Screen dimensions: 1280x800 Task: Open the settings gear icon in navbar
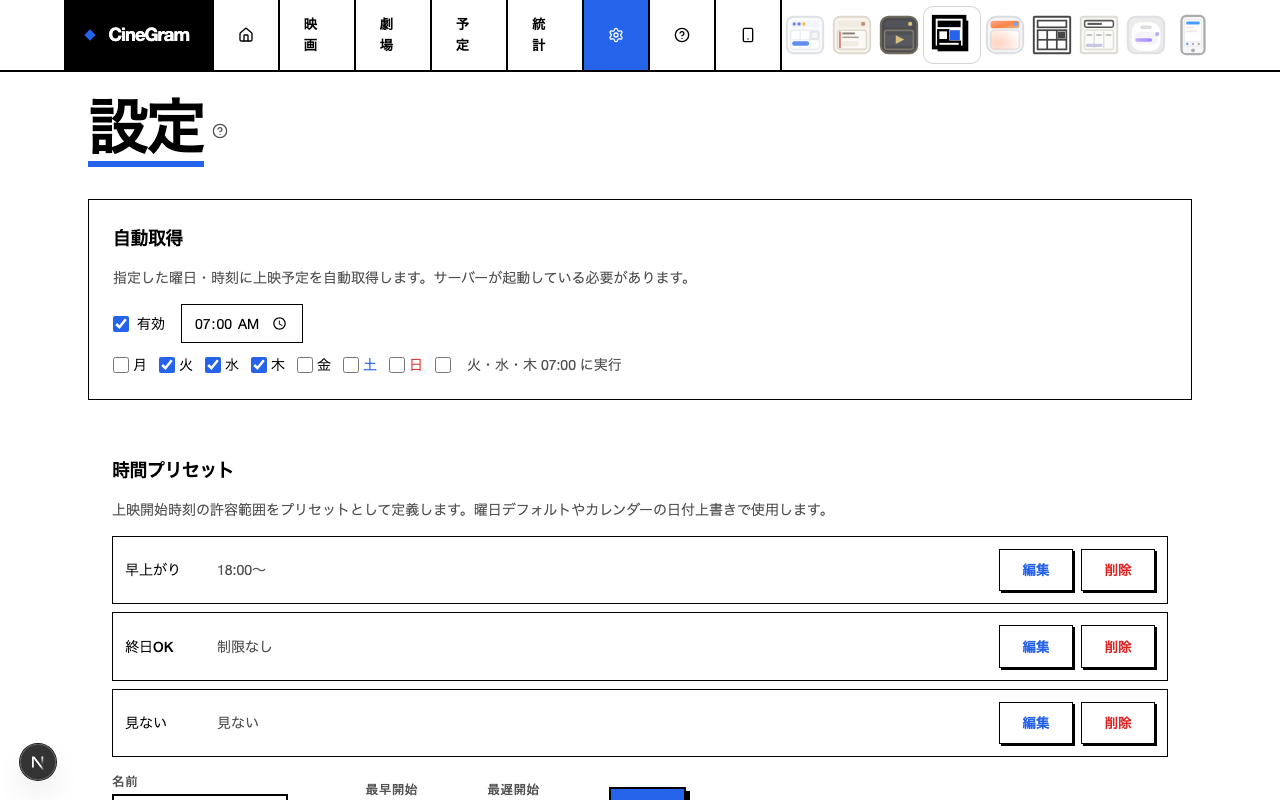(616, 34)
